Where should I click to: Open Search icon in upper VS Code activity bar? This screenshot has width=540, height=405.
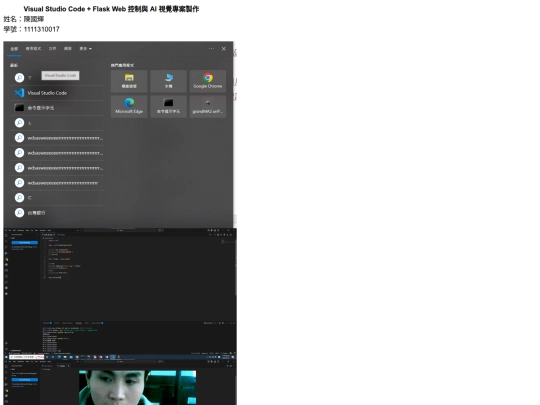pos(6,241)
